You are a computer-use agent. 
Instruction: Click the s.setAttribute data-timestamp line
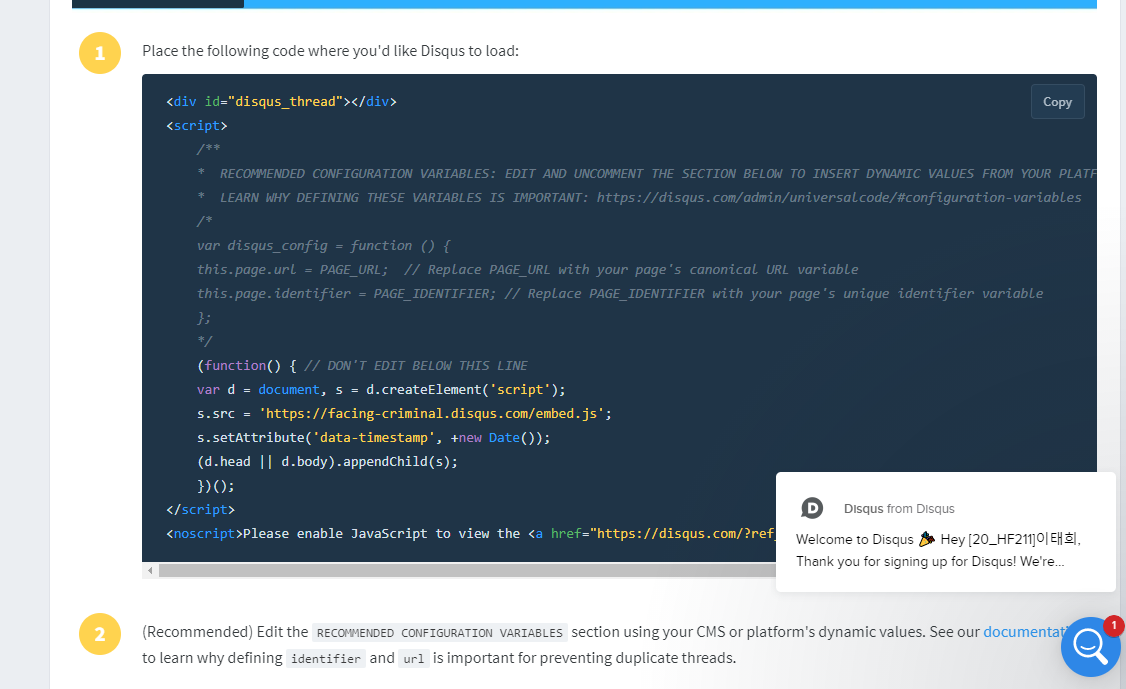[x=373, y=438]
